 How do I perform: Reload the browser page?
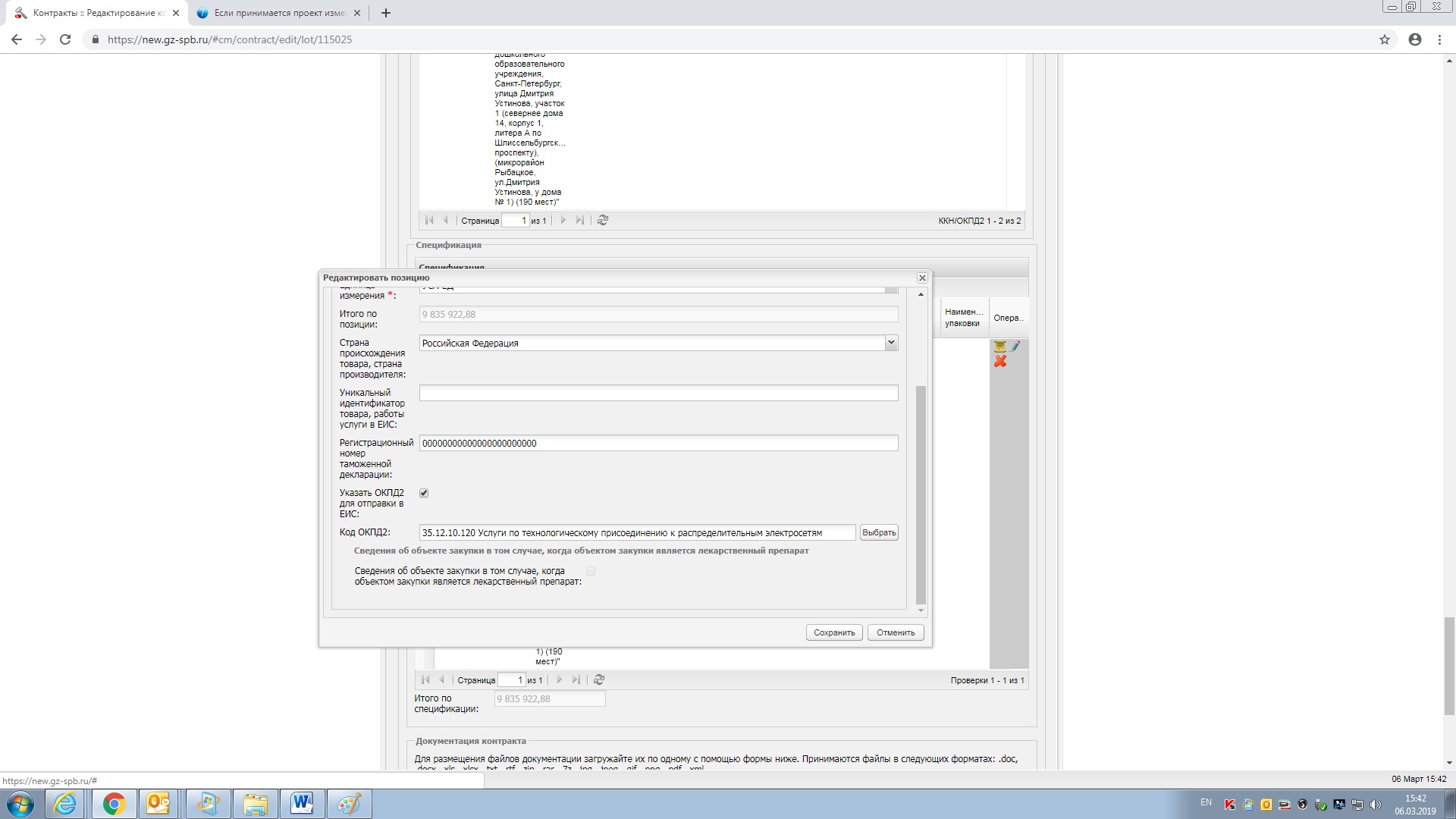(x=65, y=39)
